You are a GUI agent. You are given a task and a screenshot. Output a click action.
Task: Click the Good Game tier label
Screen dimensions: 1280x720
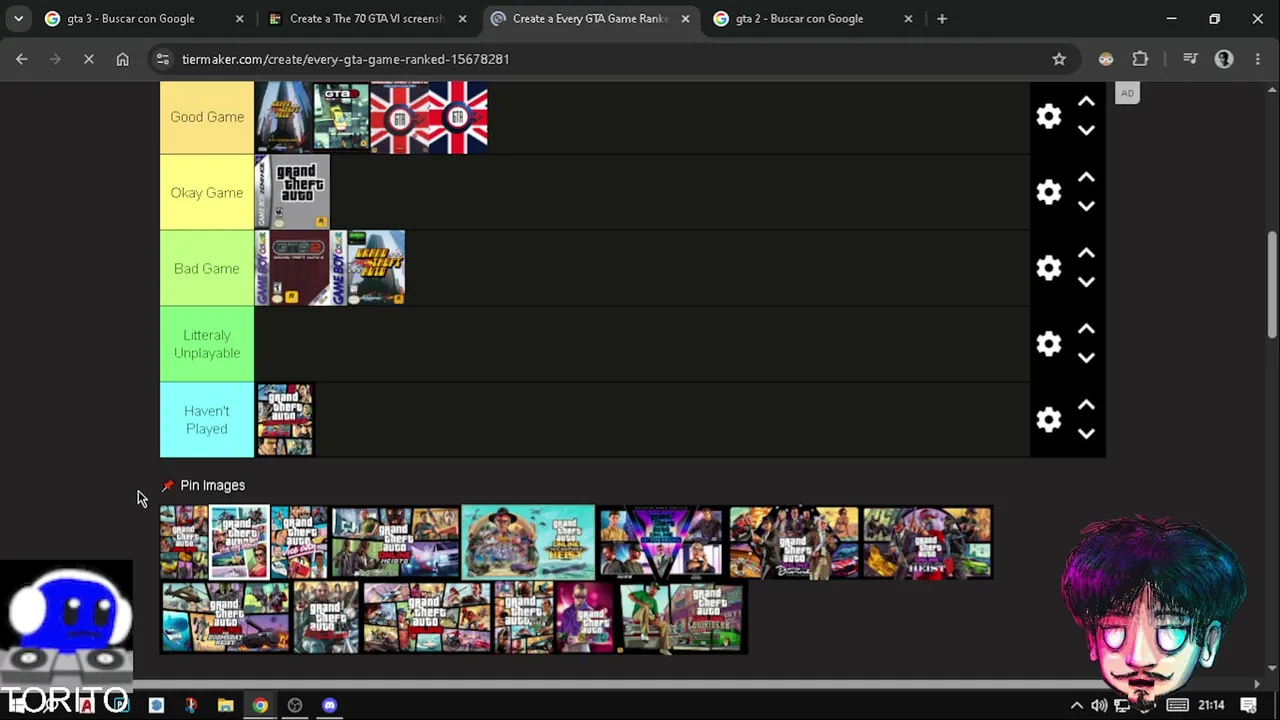(x=207, y=117)
